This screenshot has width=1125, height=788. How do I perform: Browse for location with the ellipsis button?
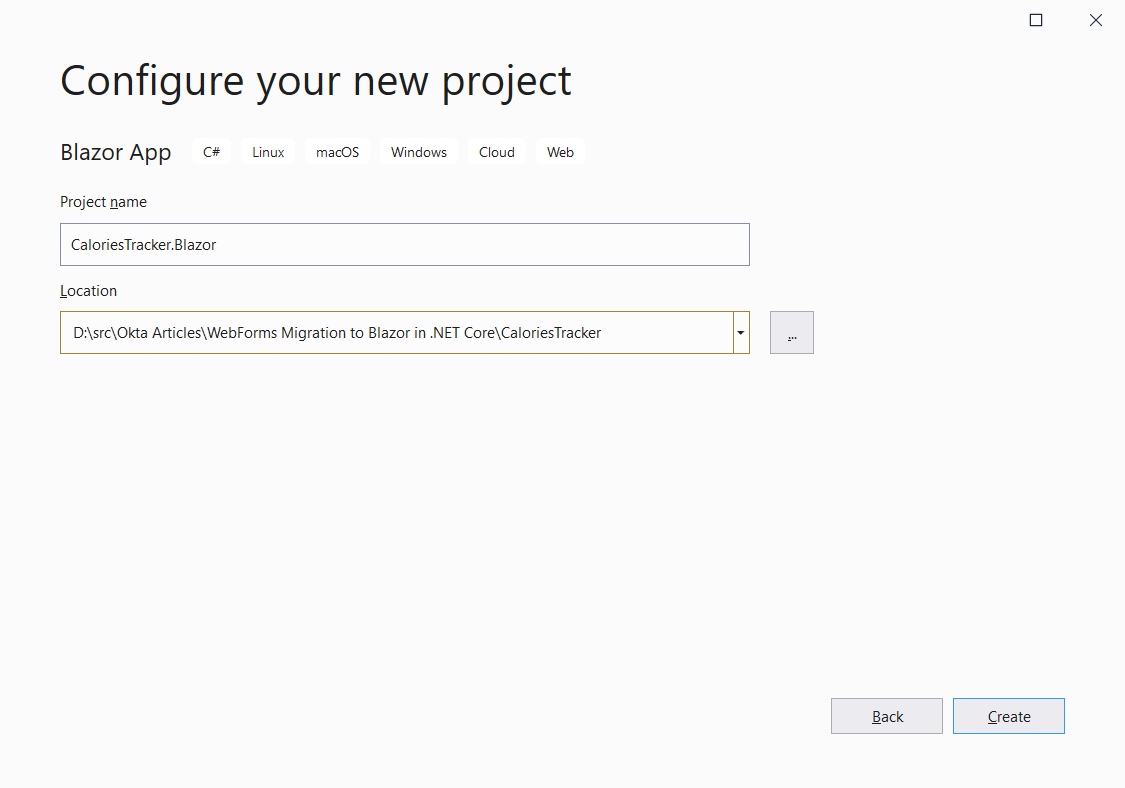[791, 333]
